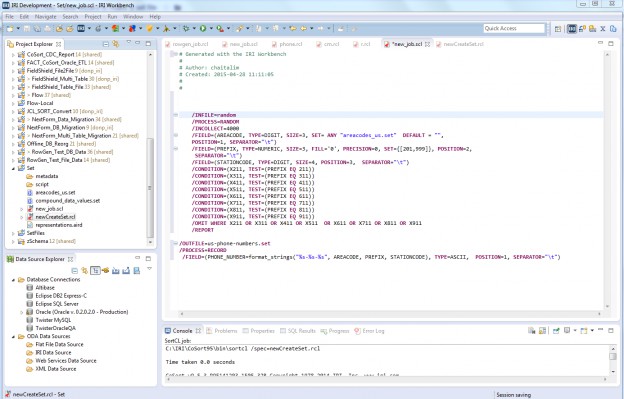Click Link with Editor in Project Explorer

(115, 44)
